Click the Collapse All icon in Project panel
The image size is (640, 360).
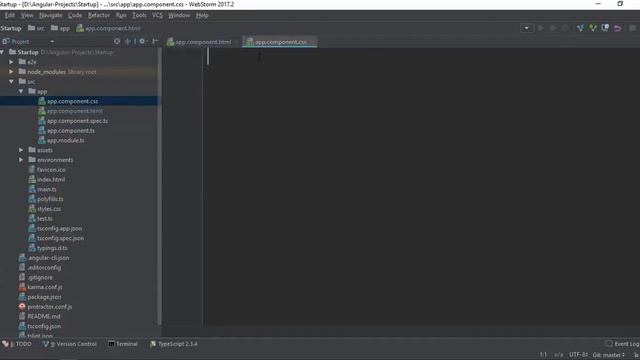(x=128, y=41)
